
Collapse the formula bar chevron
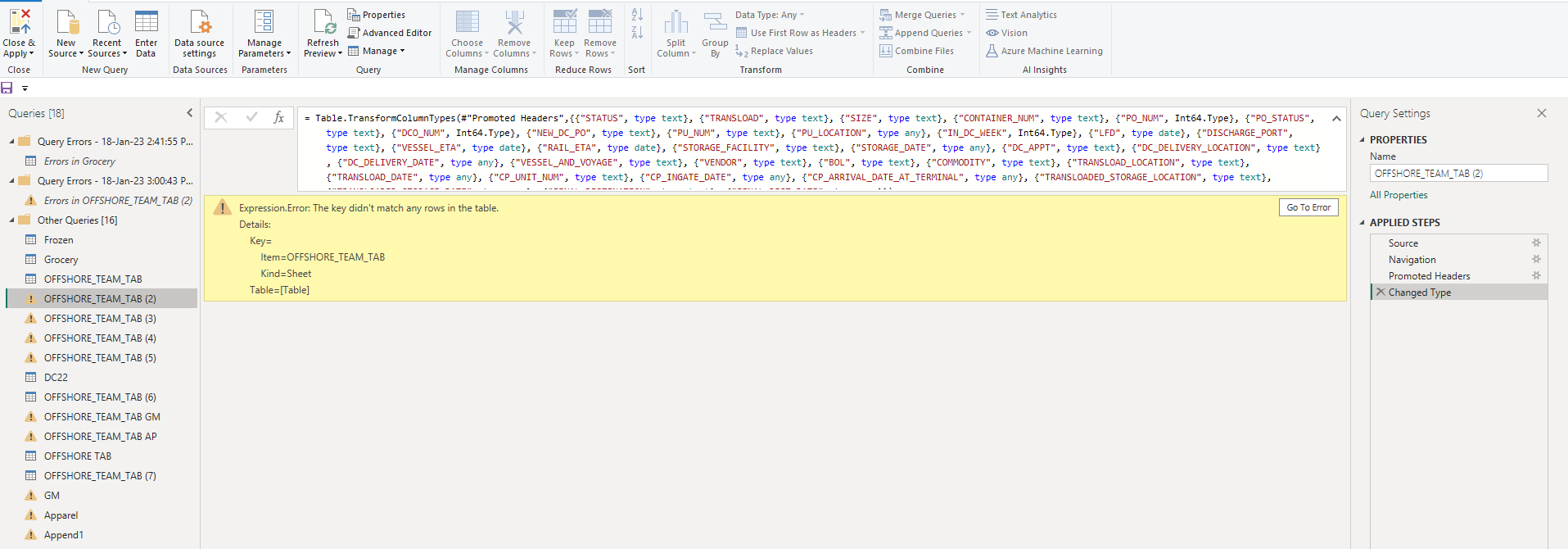(1336, 119)
